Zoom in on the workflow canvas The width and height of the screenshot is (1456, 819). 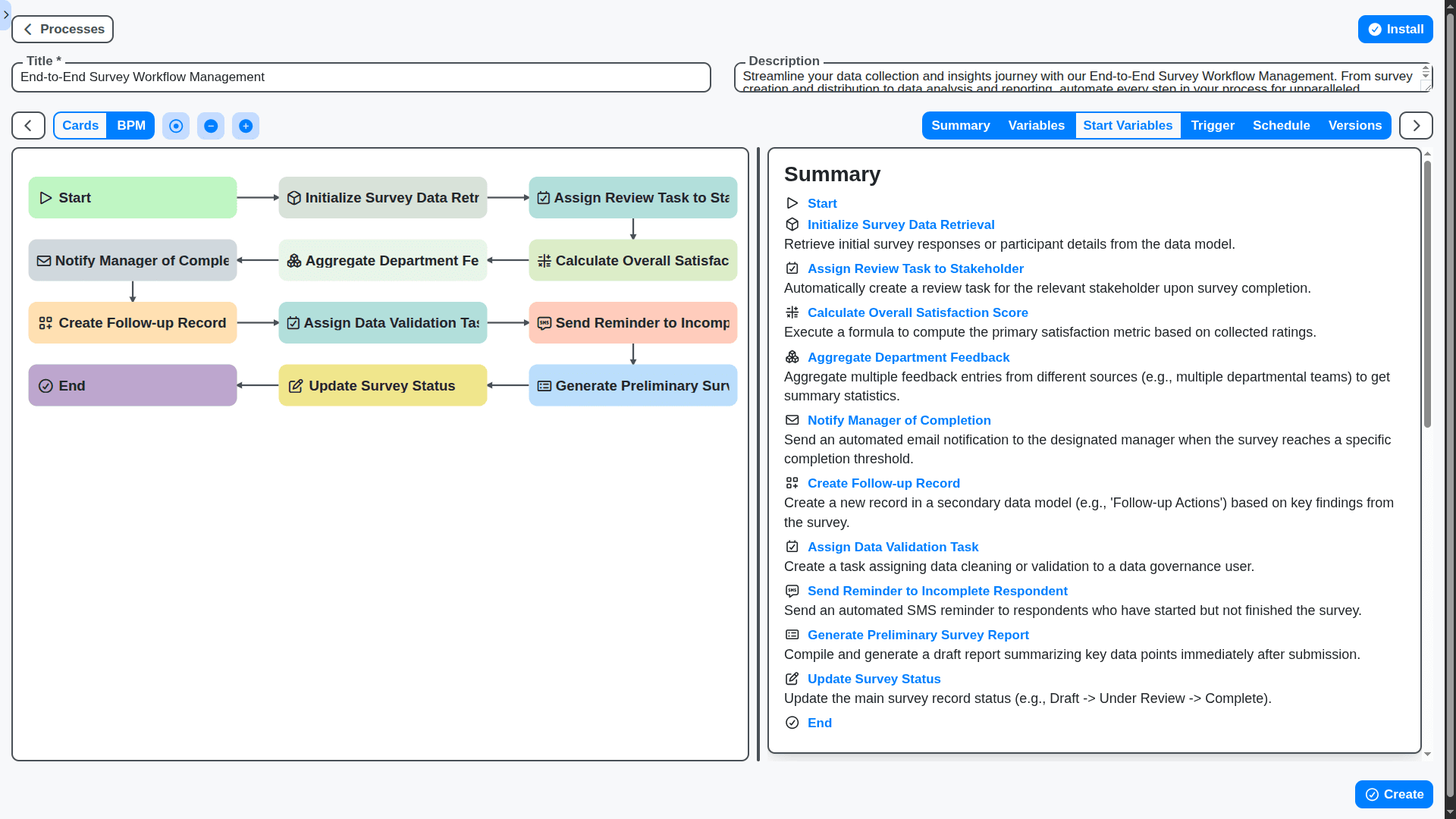click(246, 126)
